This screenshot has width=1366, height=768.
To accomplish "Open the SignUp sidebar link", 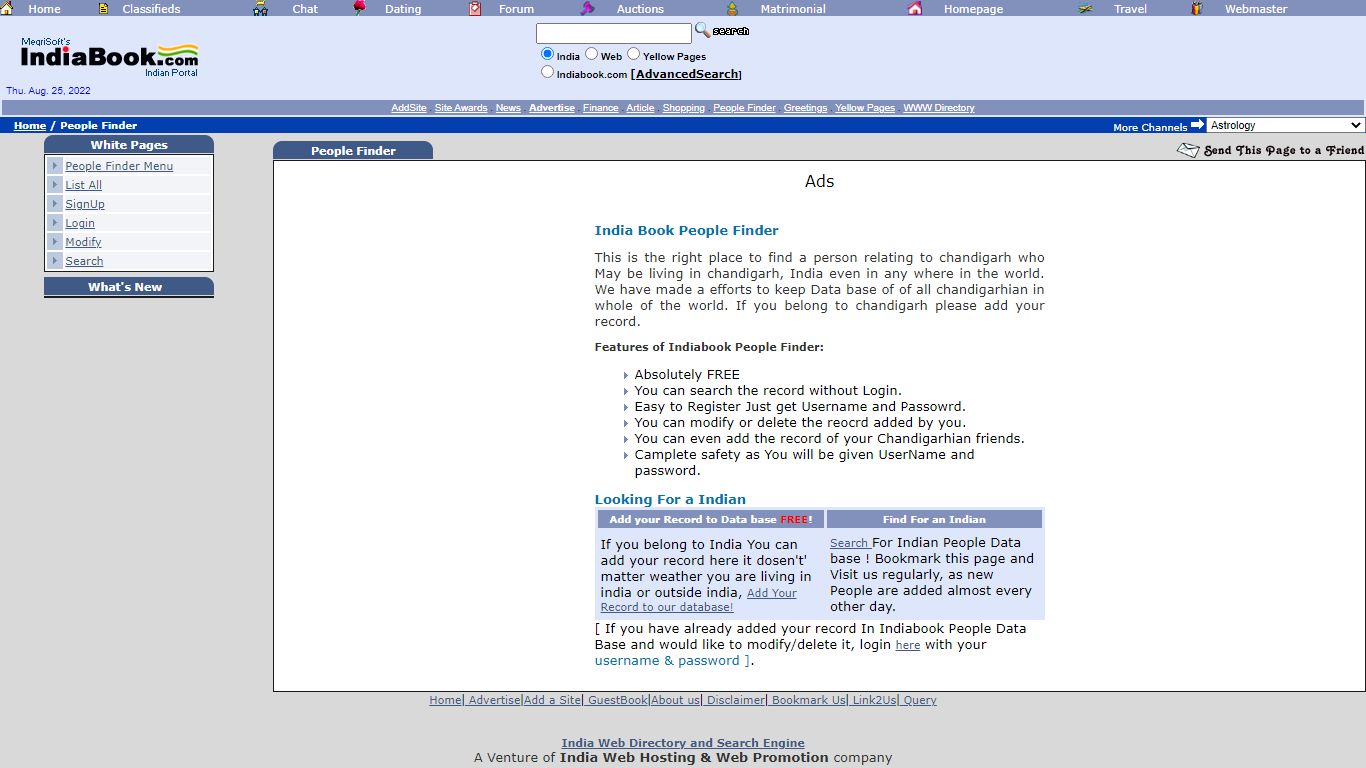I will (x=85, y=204).
